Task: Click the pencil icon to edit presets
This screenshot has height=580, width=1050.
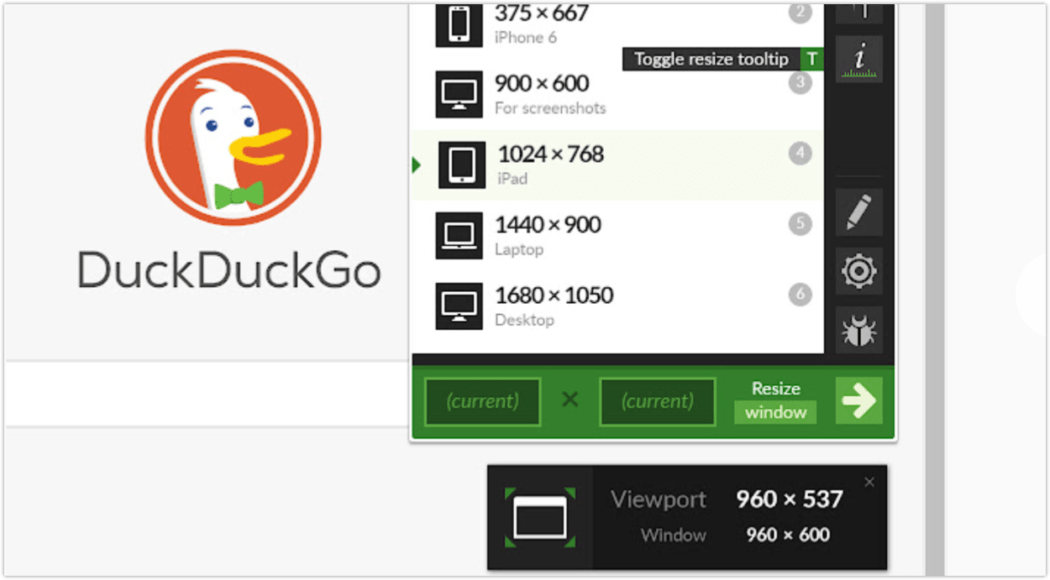Action: click(x=859, y=212)
